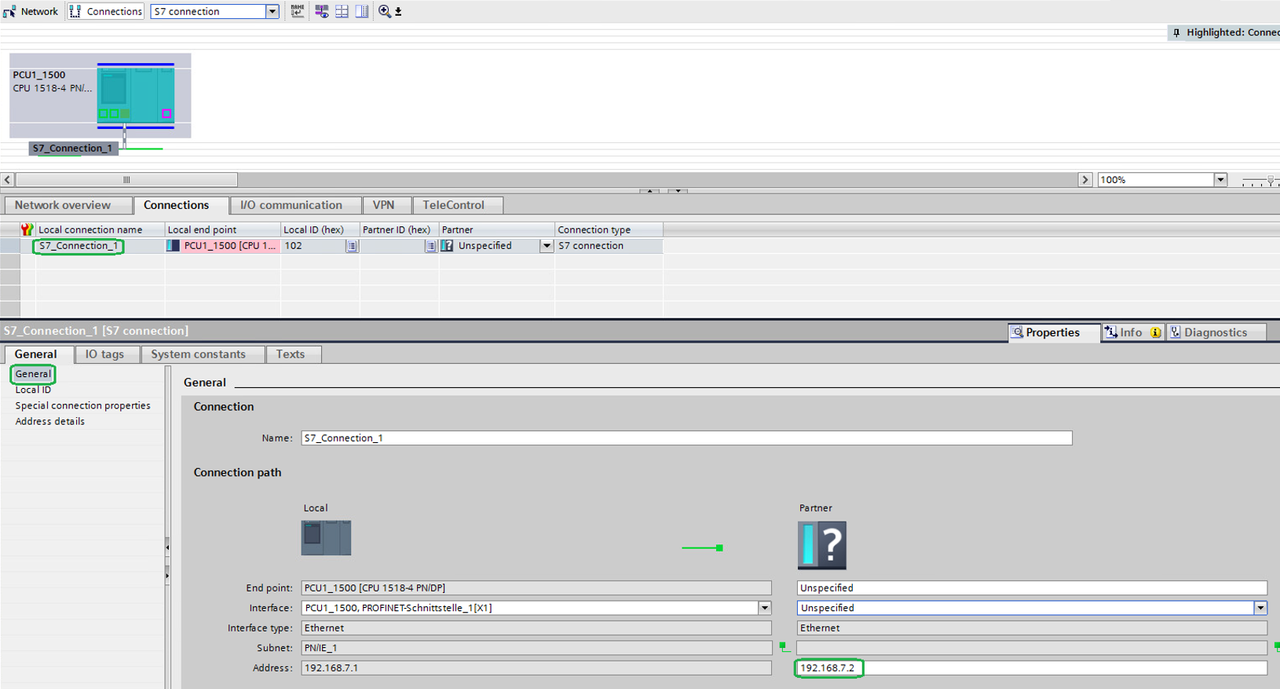This screenshot has width=1280, height=689.
Task: Adjust the zoom slider near 100%
Action: click(1270, 181)
